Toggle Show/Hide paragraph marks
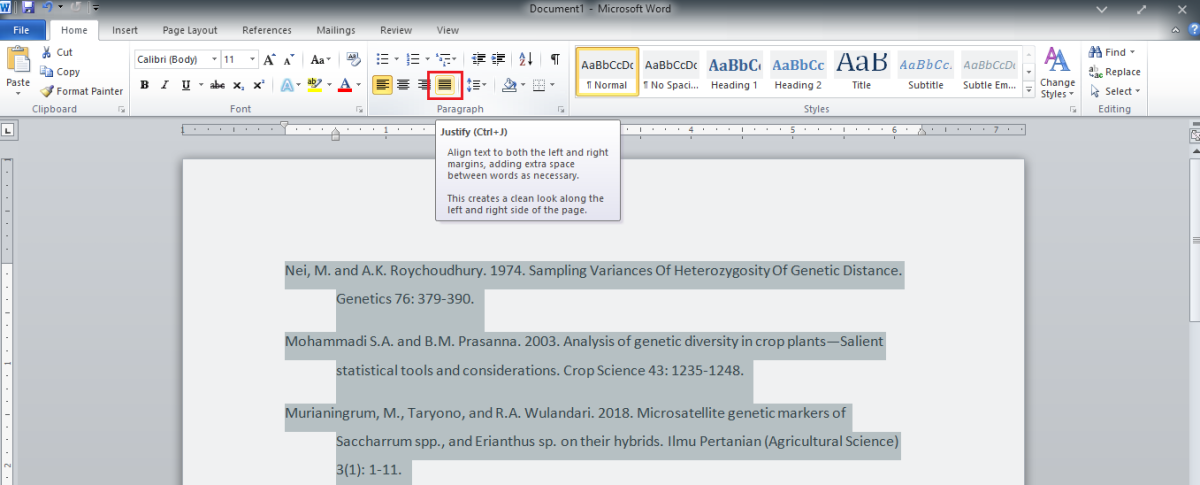 tap(555, 59)
